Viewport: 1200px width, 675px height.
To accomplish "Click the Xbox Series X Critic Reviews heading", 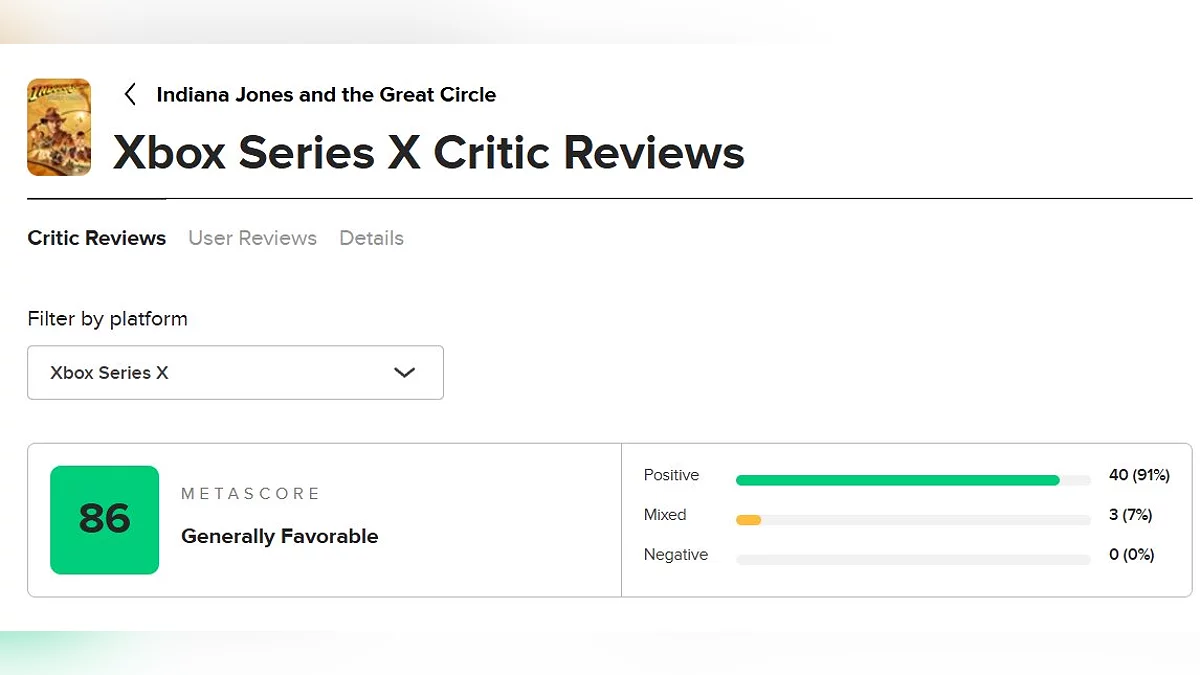I will [x=428, y=153].
